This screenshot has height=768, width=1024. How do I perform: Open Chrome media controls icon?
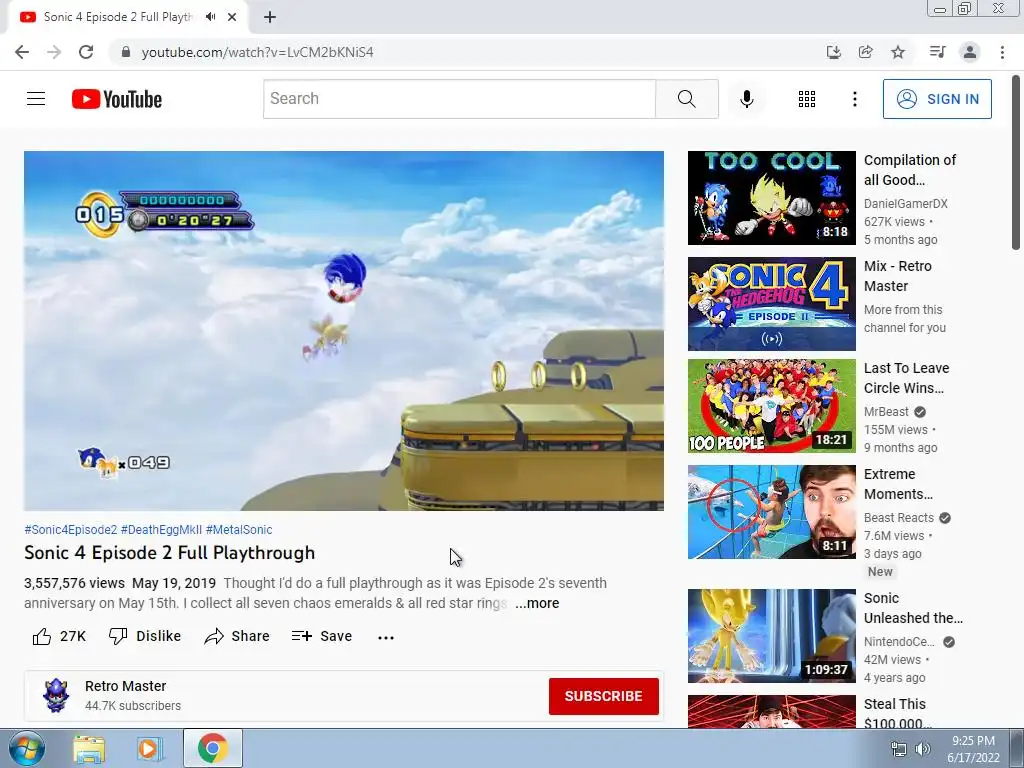[937, 52]
